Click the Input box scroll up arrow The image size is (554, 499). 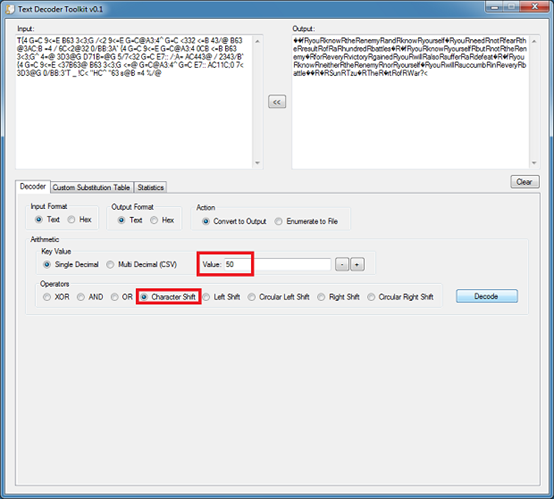[x=258, y=41]
